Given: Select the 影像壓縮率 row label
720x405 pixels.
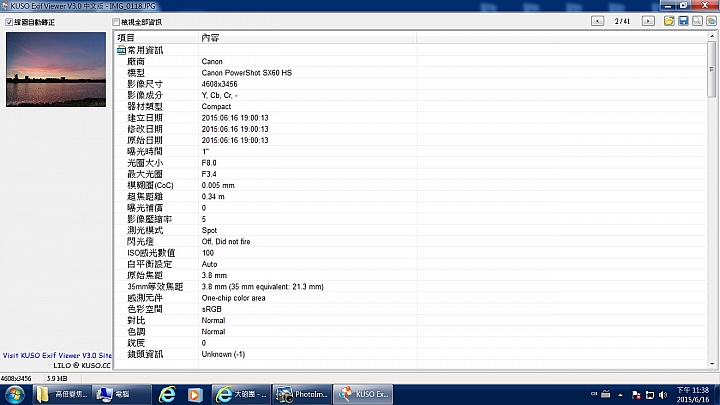Looking at the screenshot, I should click(149, 219).
